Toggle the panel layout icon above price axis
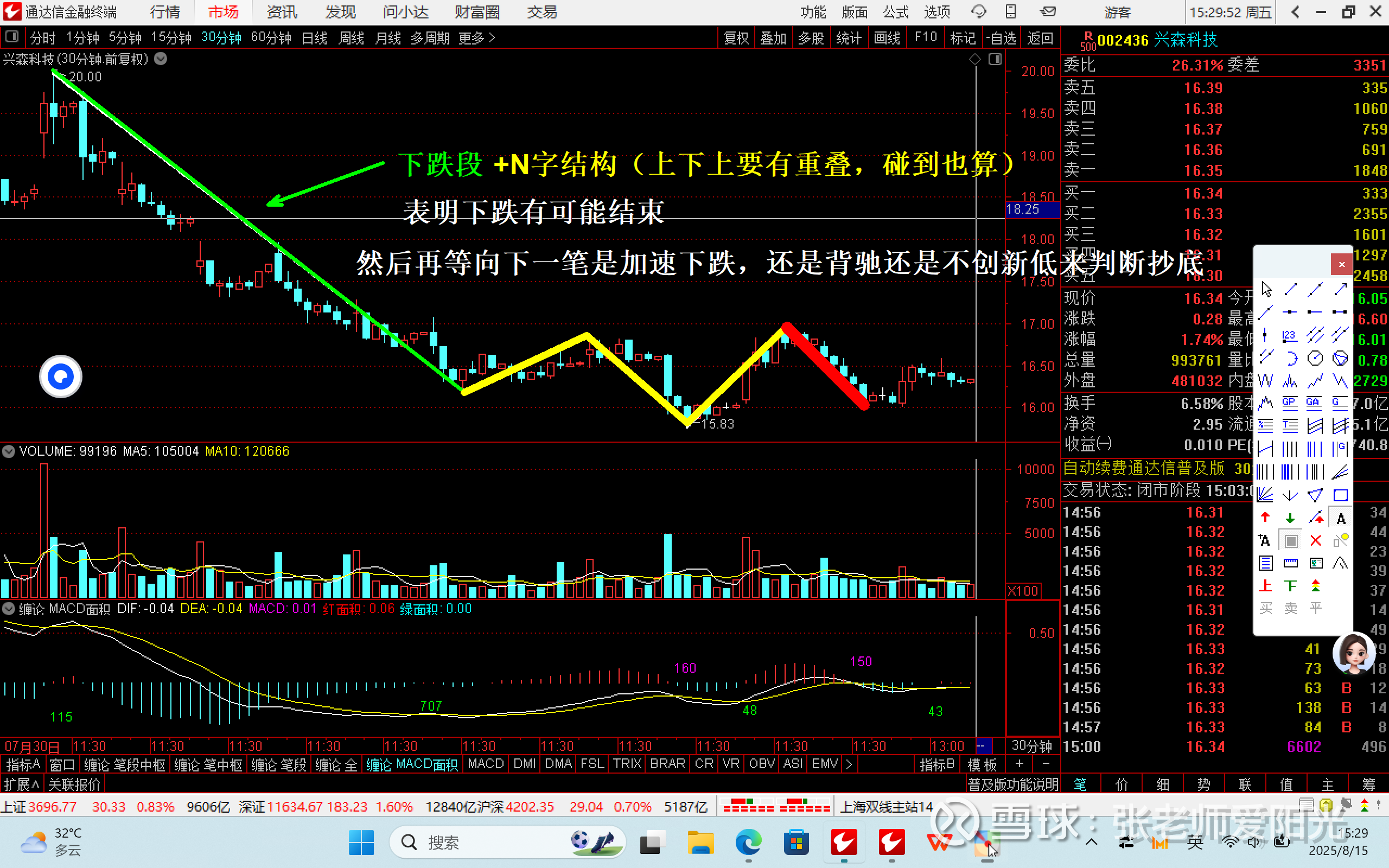 995,60
